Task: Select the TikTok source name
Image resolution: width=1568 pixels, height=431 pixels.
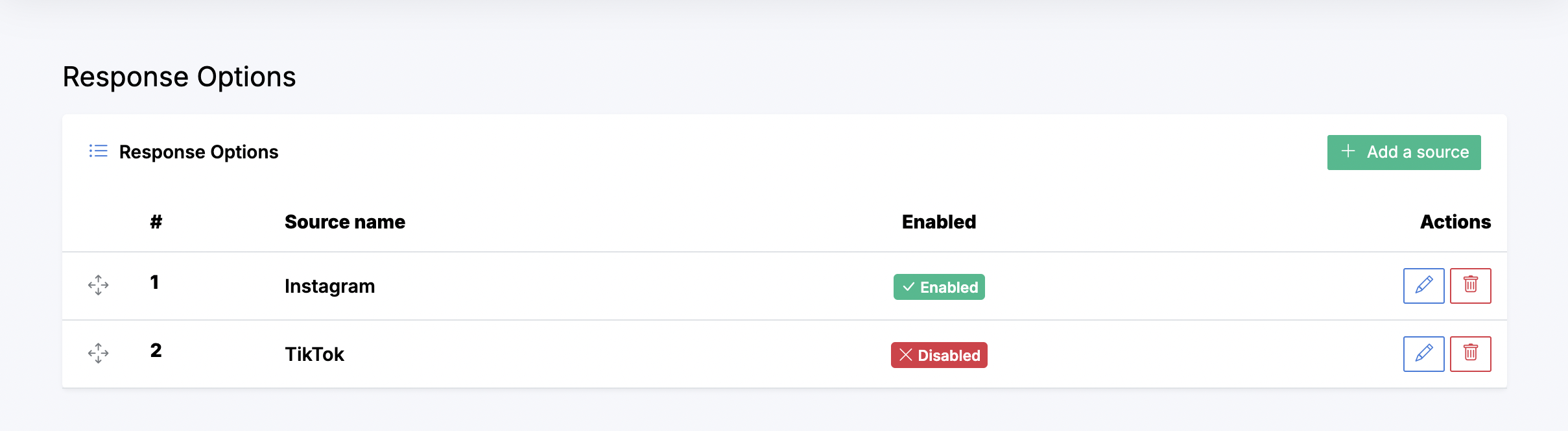Action: 315,354
